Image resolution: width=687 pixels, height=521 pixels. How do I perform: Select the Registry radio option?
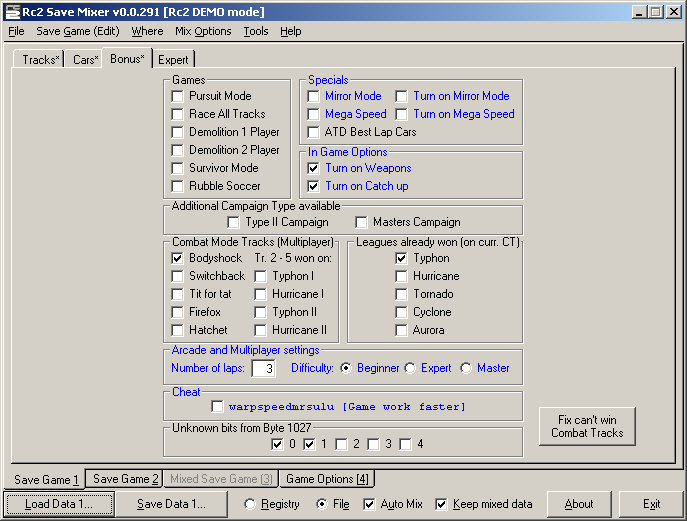(x=249, y=504)
